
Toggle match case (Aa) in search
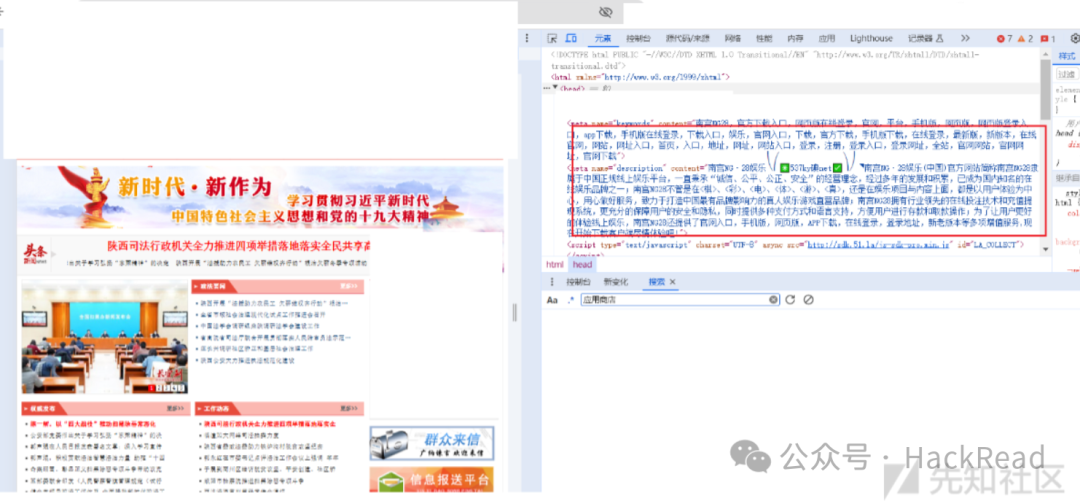click(552, 300)
